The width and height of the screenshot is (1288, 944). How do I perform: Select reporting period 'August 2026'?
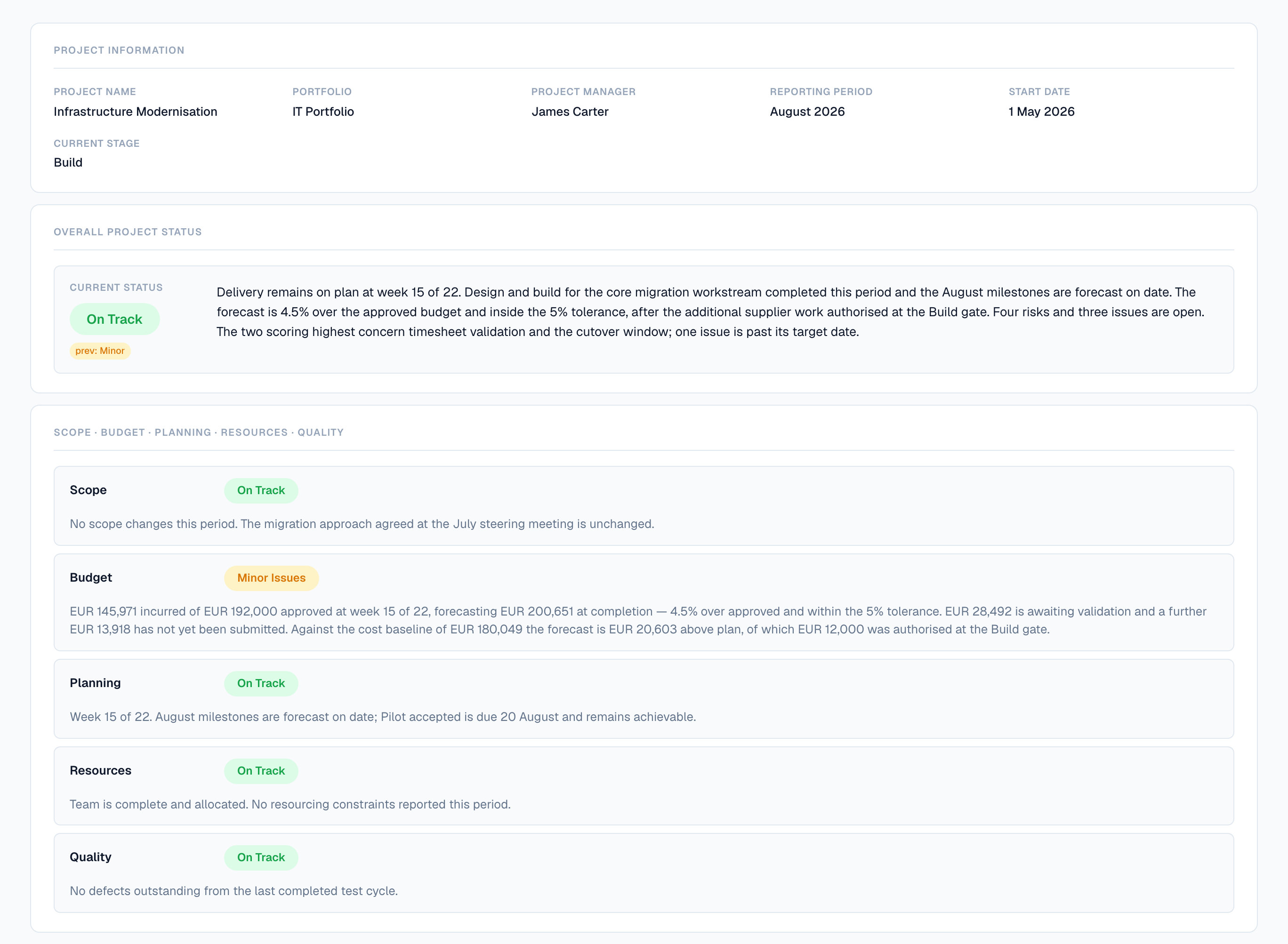[807, 112]
